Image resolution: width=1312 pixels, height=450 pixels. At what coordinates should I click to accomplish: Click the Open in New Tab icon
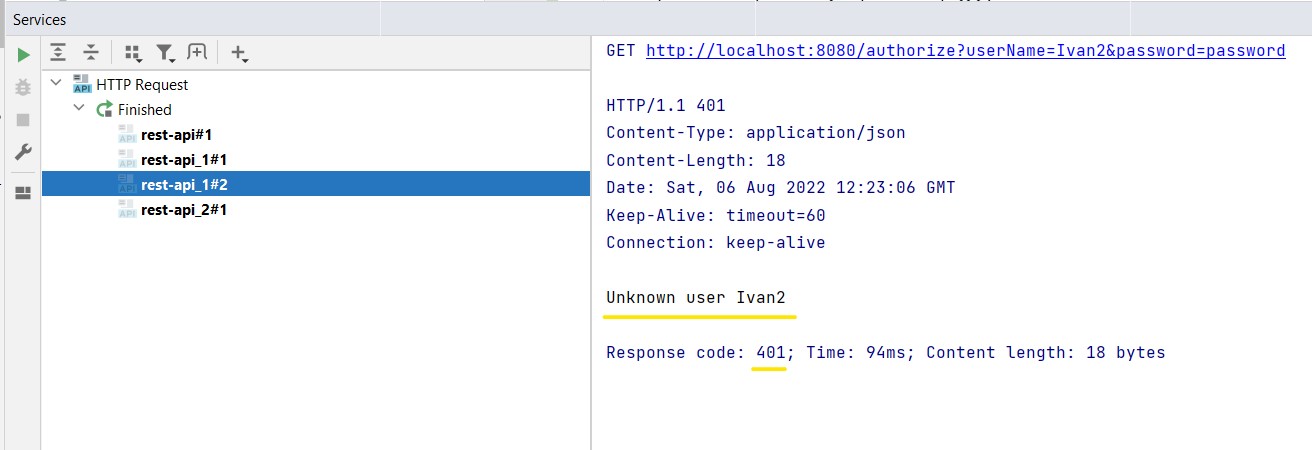[x=197, y=52]
